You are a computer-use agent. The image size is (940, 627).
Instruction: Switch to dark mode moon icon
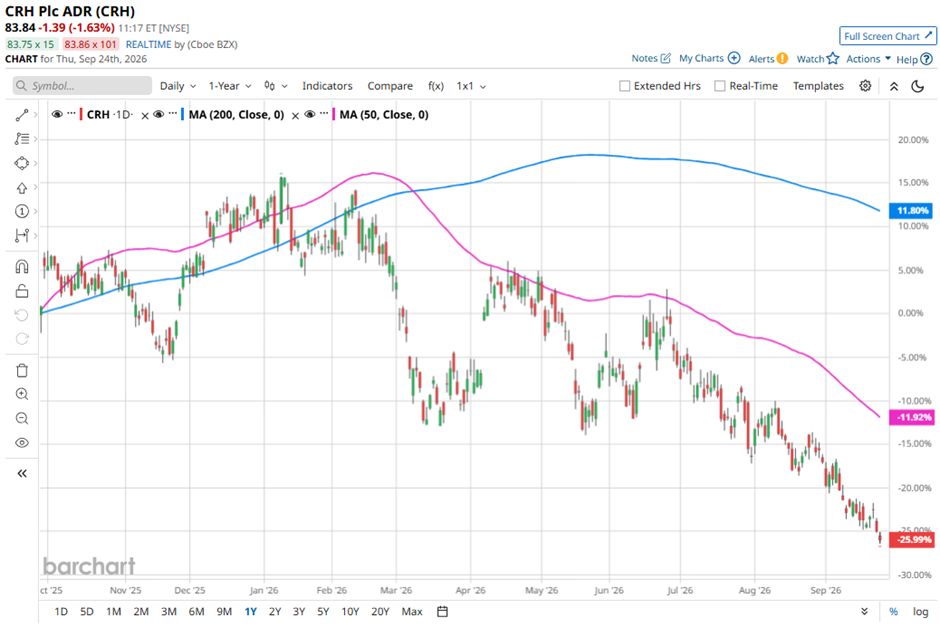coord(917,86)
